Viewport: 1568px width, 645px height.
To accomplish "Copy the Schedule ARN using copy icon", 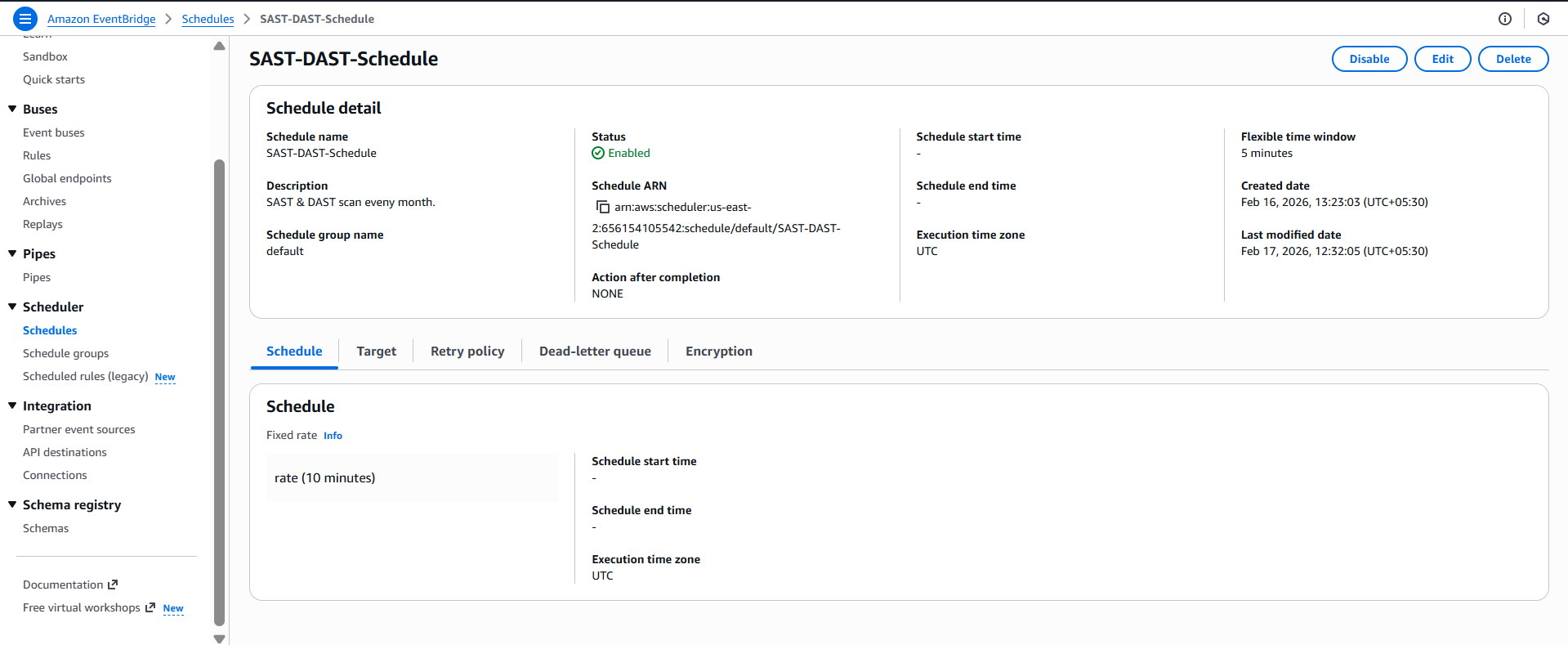I will pyautogui.click(x=603, y=207).
